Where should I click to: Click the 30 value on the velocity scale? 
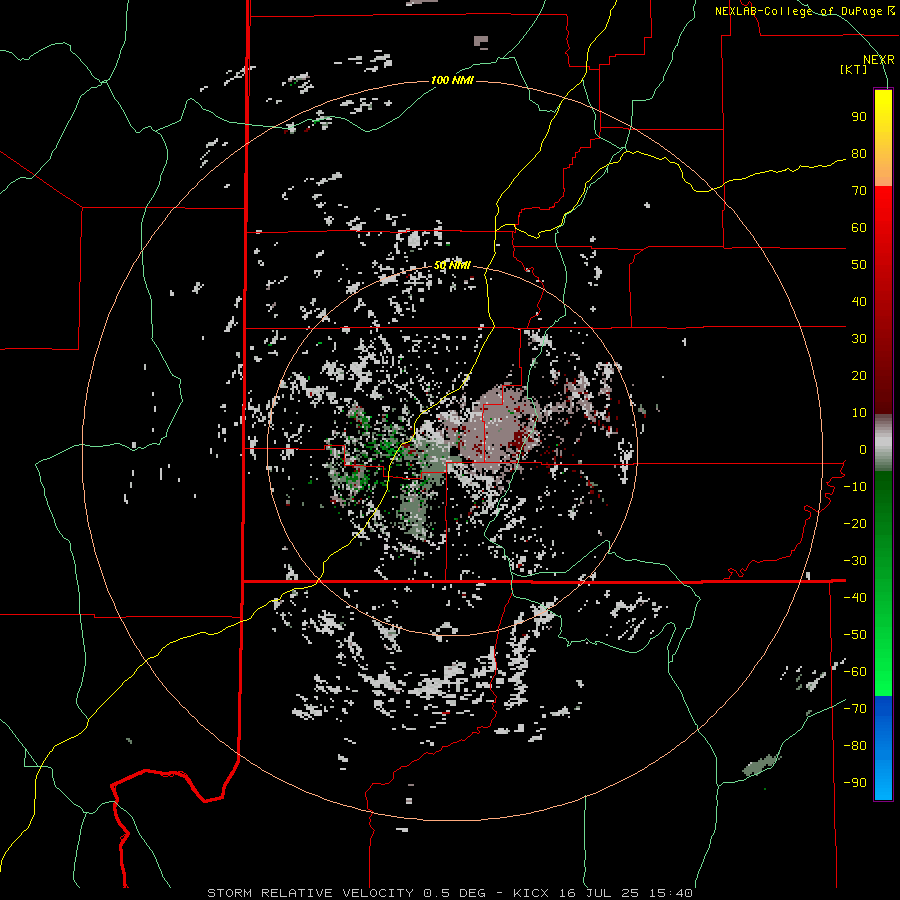click(x=859, y=339)
